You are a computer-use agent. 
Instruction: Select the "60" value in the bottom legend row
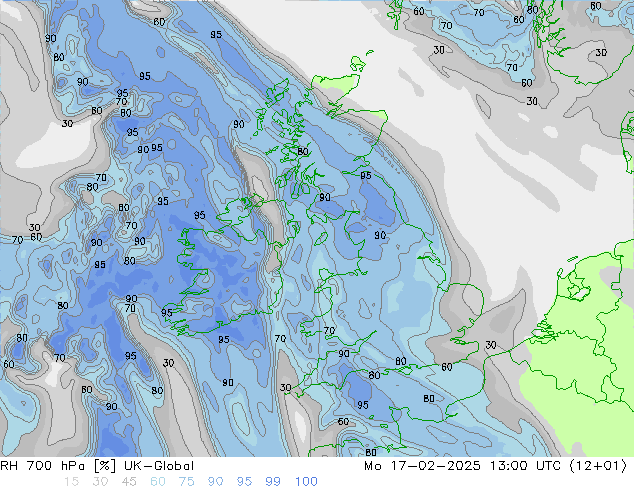158,482
